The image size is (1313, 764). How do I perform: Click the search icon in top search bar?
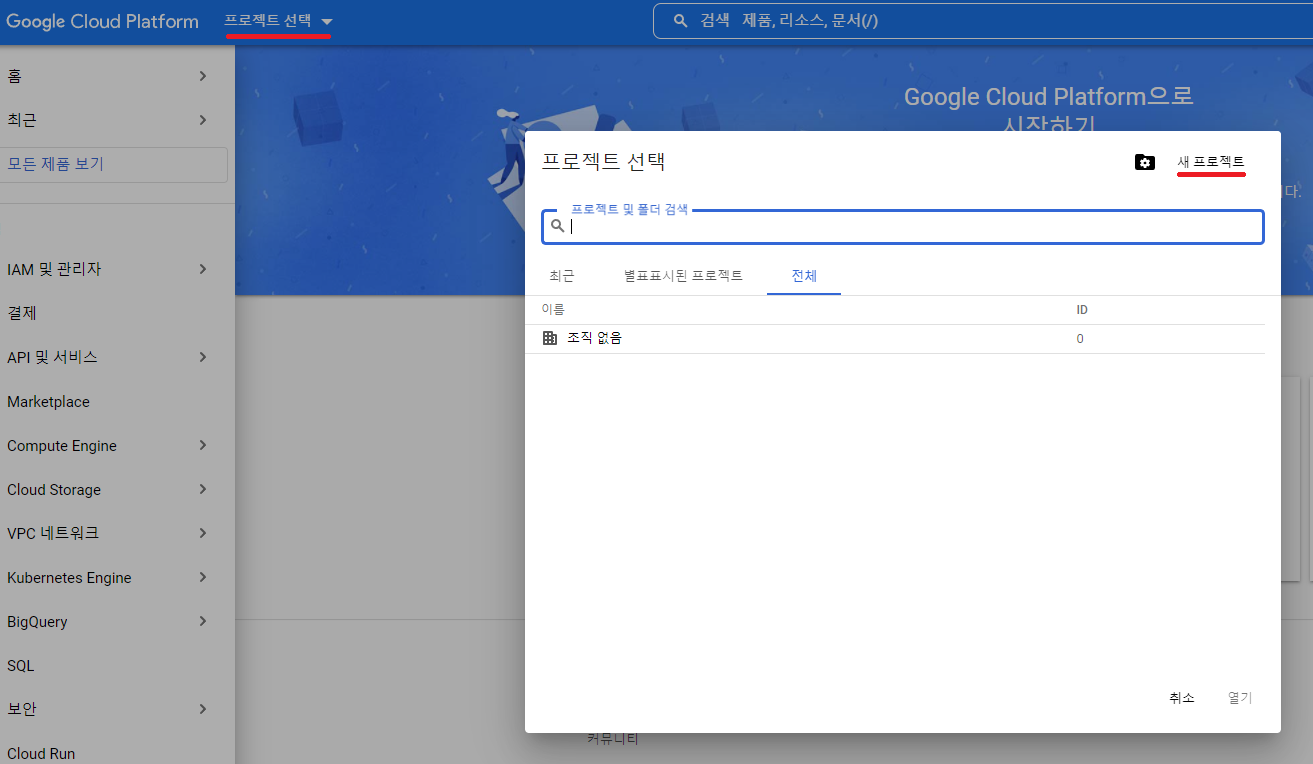(681, 21)
